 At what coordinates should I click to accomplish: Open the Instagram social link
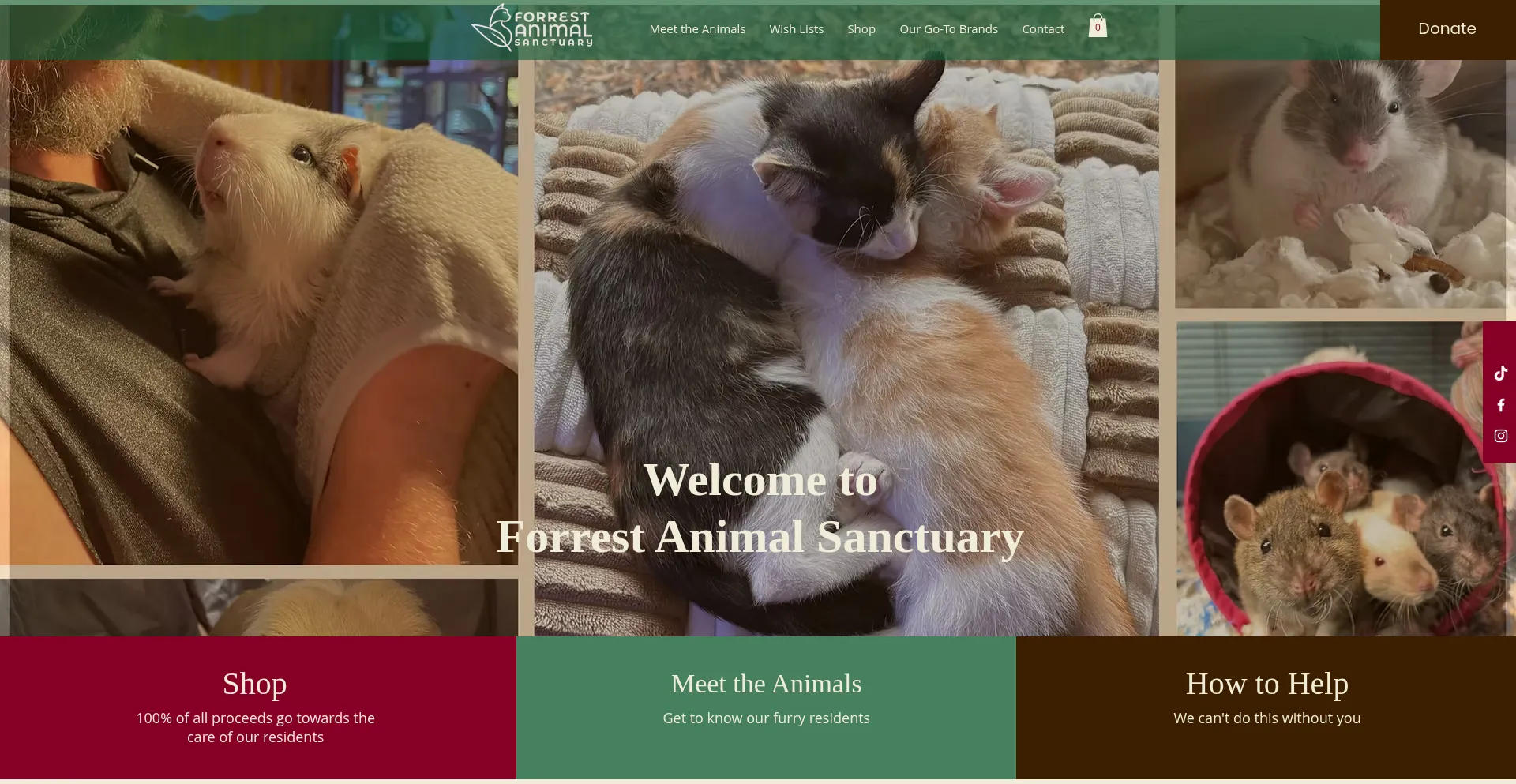click(x=1500, y=436)
